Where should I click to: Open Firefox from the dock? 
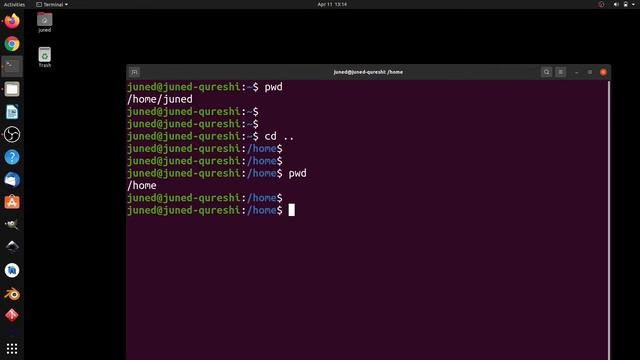pos(12,21)
